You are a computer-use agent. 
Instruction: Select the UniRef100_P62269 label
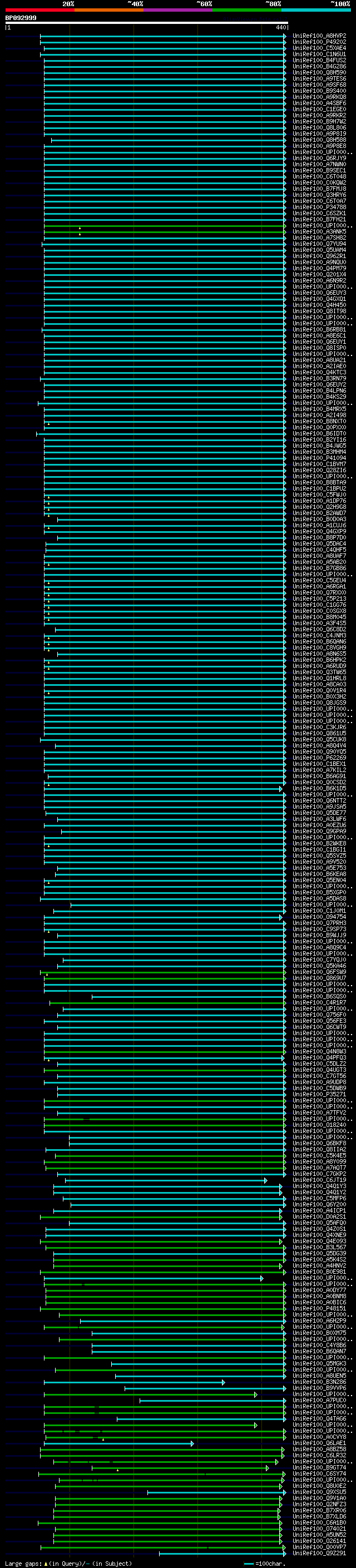click(x=319, y=758)
